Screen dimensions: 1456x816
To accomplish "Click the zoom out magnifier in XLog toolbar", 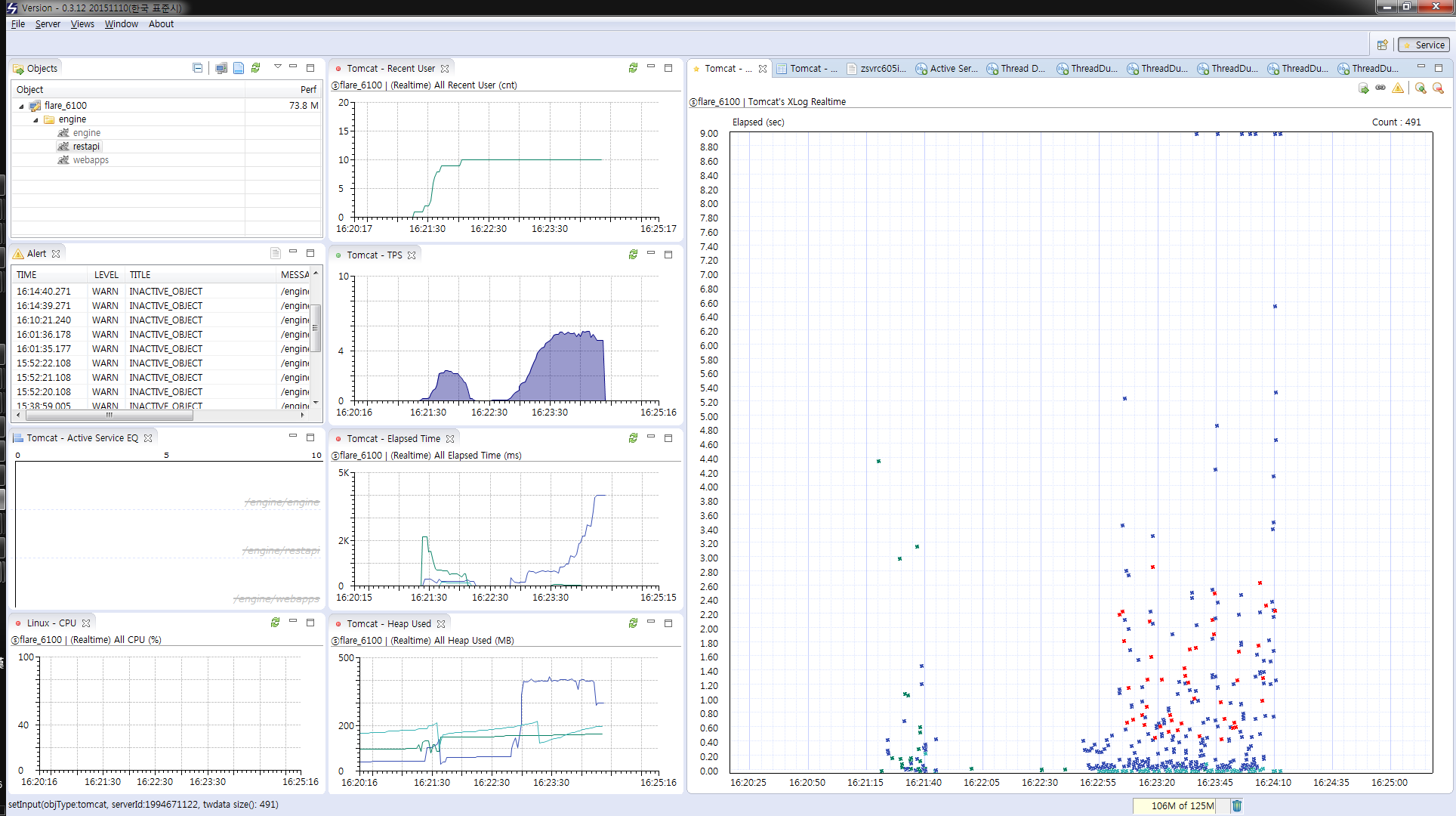I will point(1438,88).
